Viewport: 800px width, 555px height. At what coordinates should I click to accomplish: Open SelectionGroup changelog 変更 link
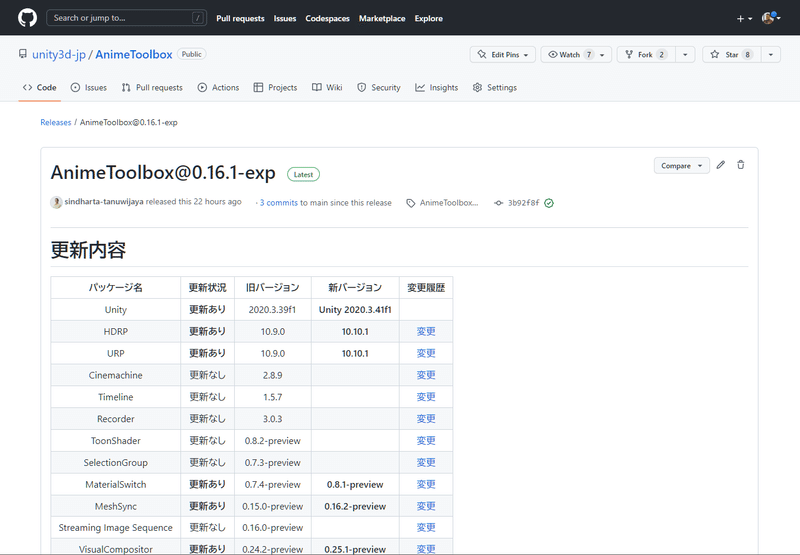(x=426, y=463)
